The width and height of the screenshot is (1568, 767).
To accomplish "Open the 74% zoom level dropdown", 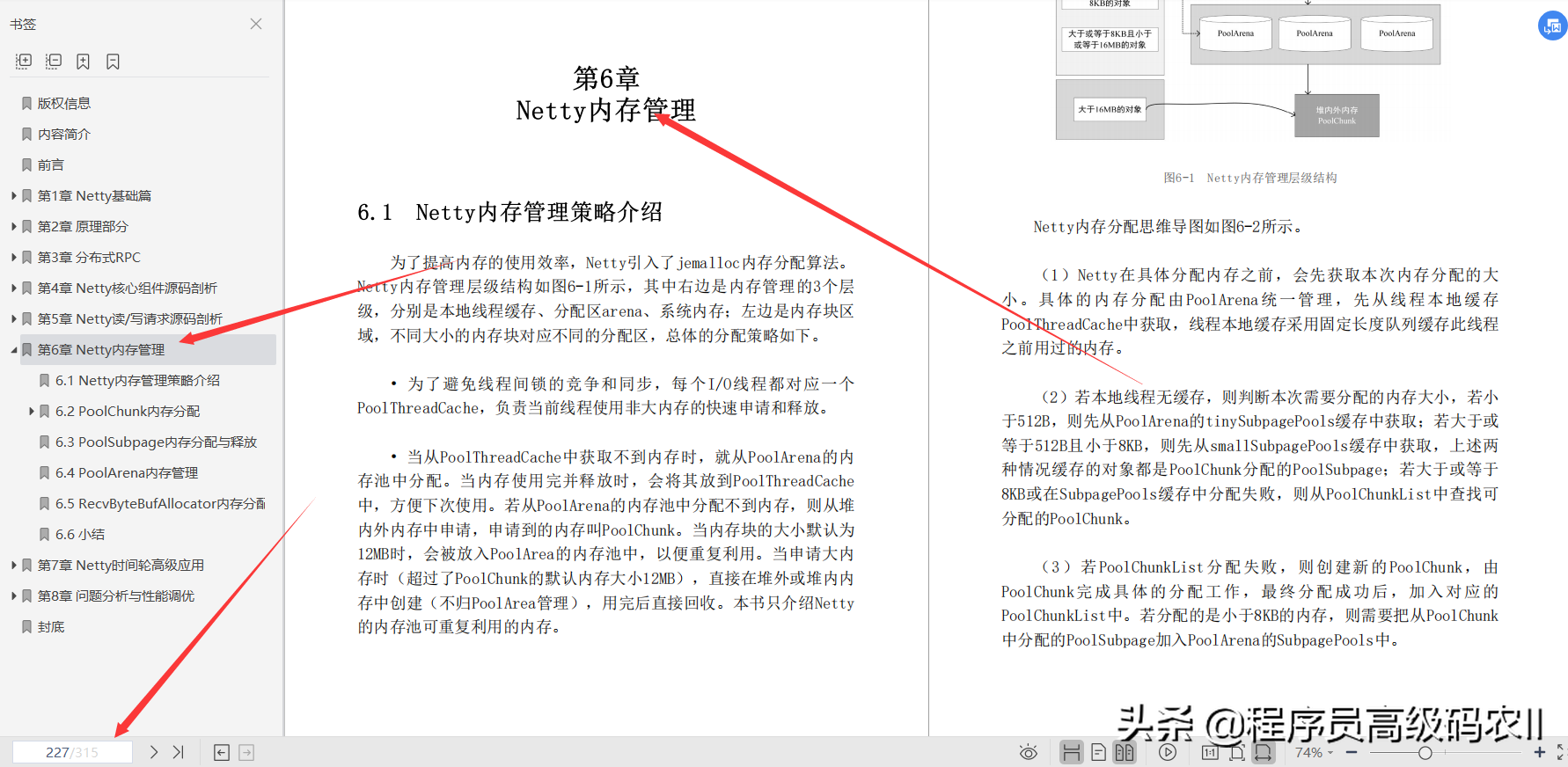I will pos(1314,752).
